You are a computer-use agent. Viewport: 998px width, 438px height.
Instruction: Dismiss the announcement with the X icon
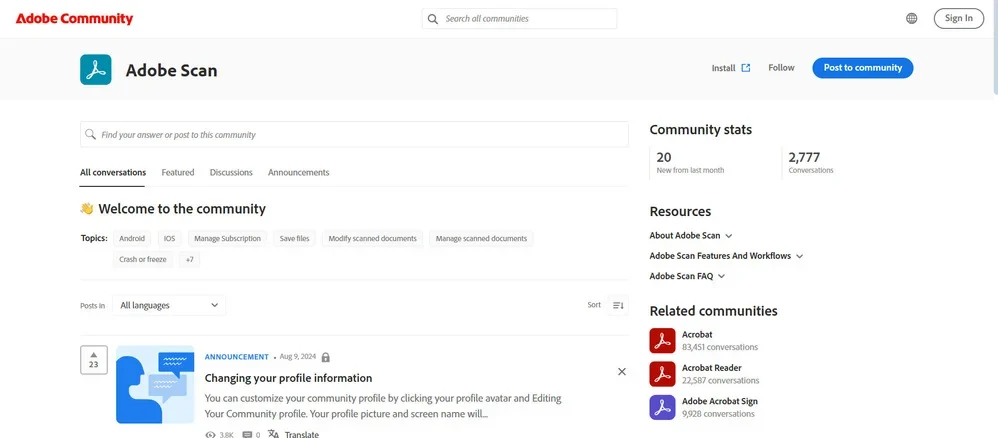point(622,372)
